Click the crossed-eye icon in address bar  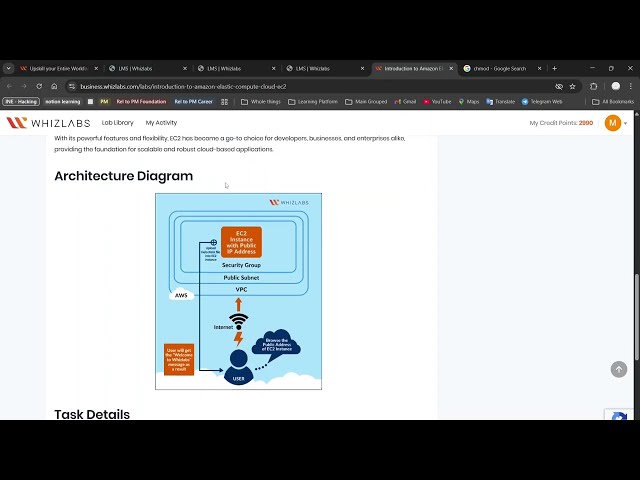(559, 87)
